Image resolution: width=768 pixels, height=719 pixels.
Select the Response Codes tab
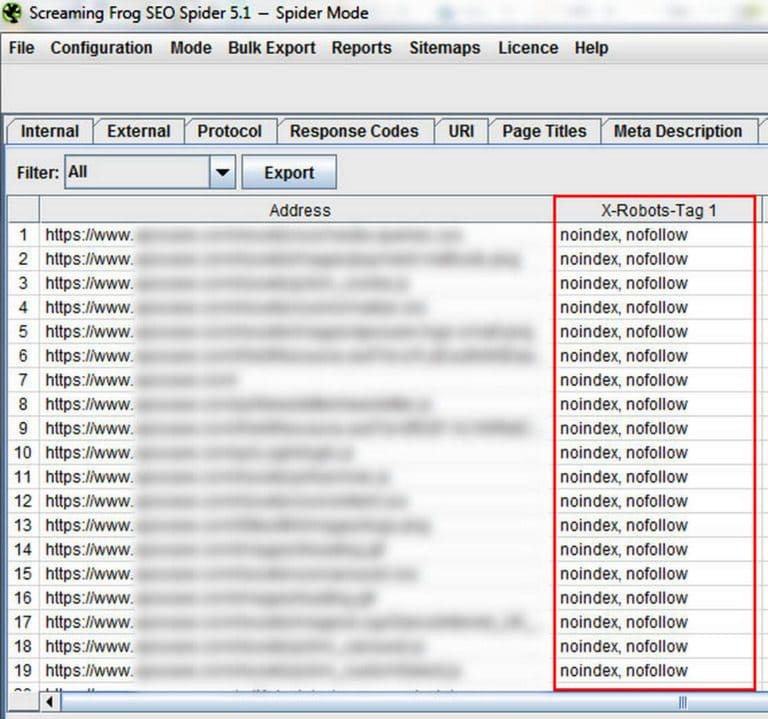point(354,131)
